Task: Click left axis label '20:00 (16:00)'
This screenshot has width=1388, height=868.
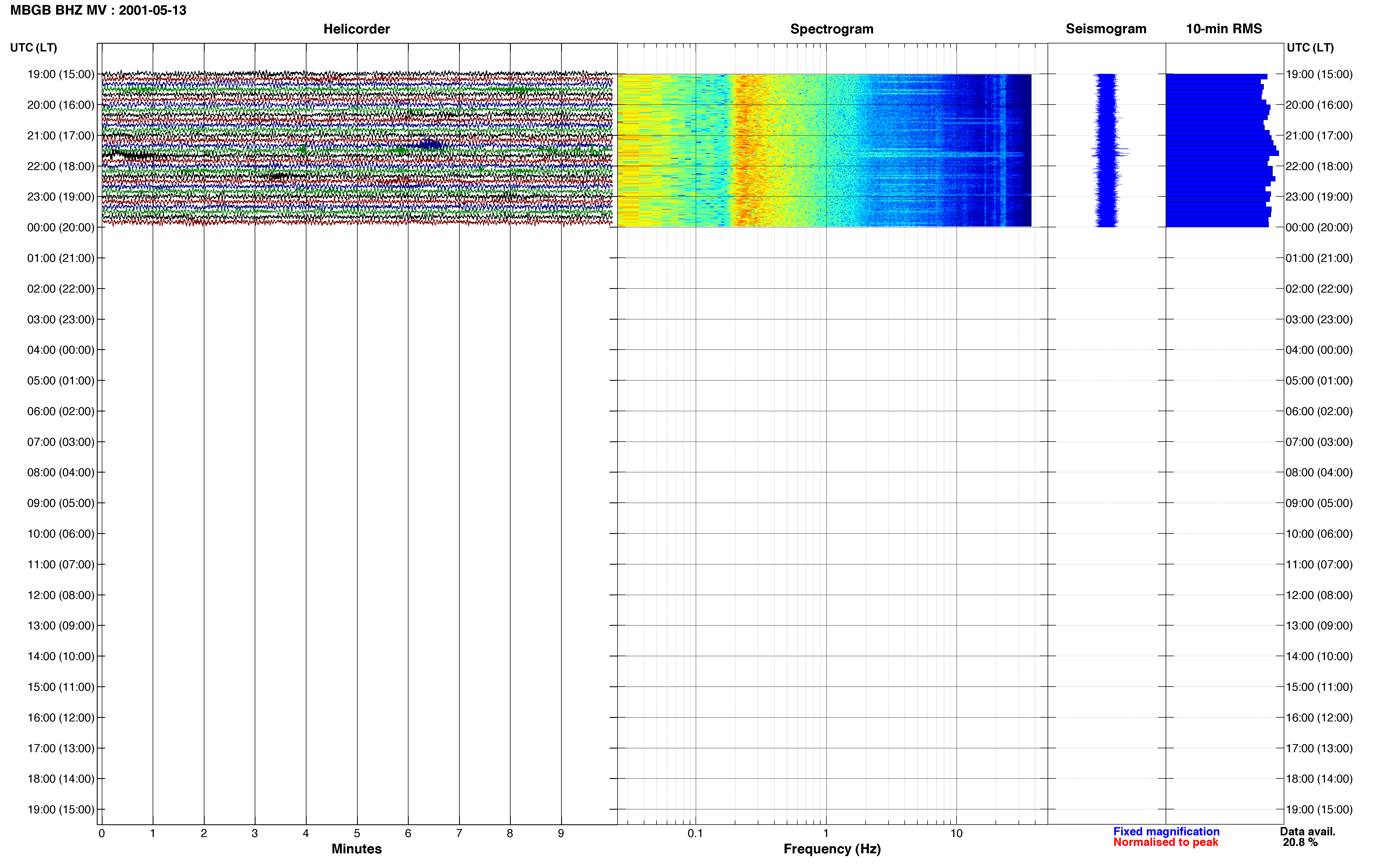Action: pos(61,105)
